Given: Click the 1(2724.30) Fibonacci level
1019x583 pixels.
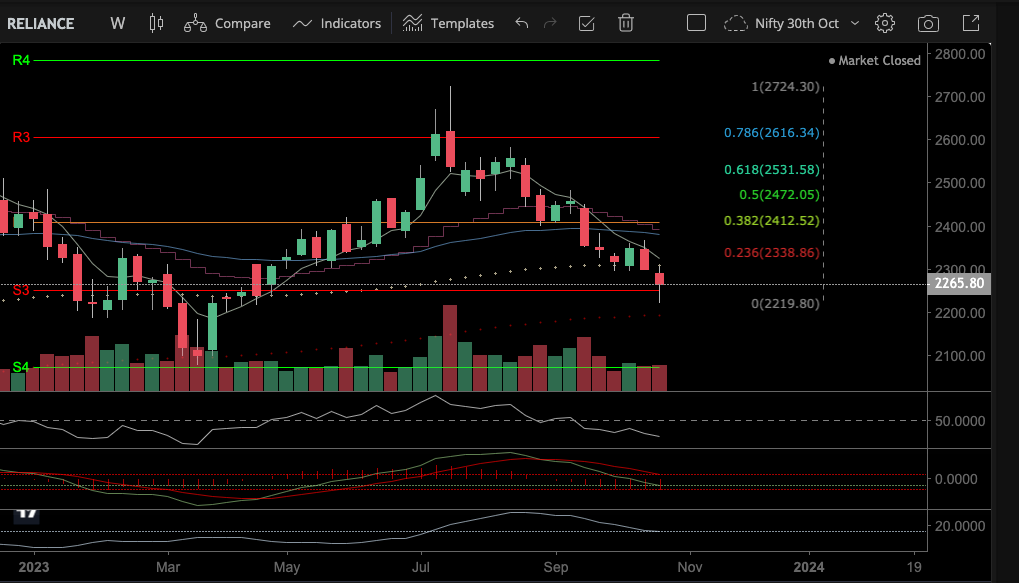Looking at the screenshot, I should tap(785, 86).
